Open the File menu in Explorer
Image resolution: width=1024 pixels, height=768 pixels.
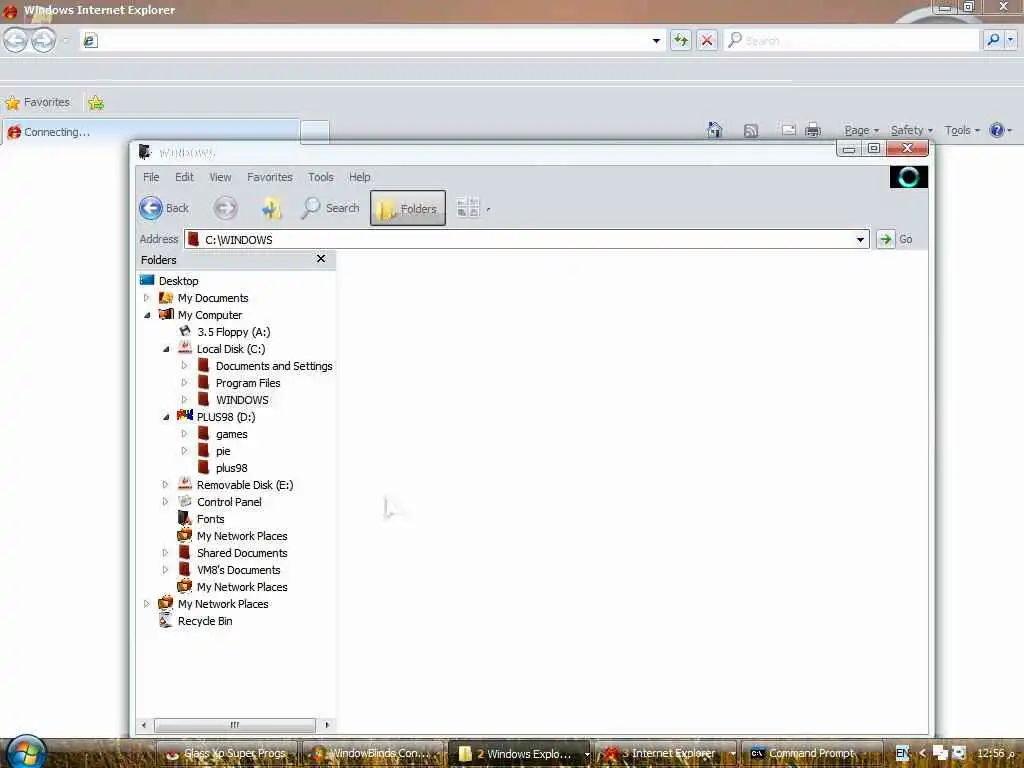click(x=151, y=177)
